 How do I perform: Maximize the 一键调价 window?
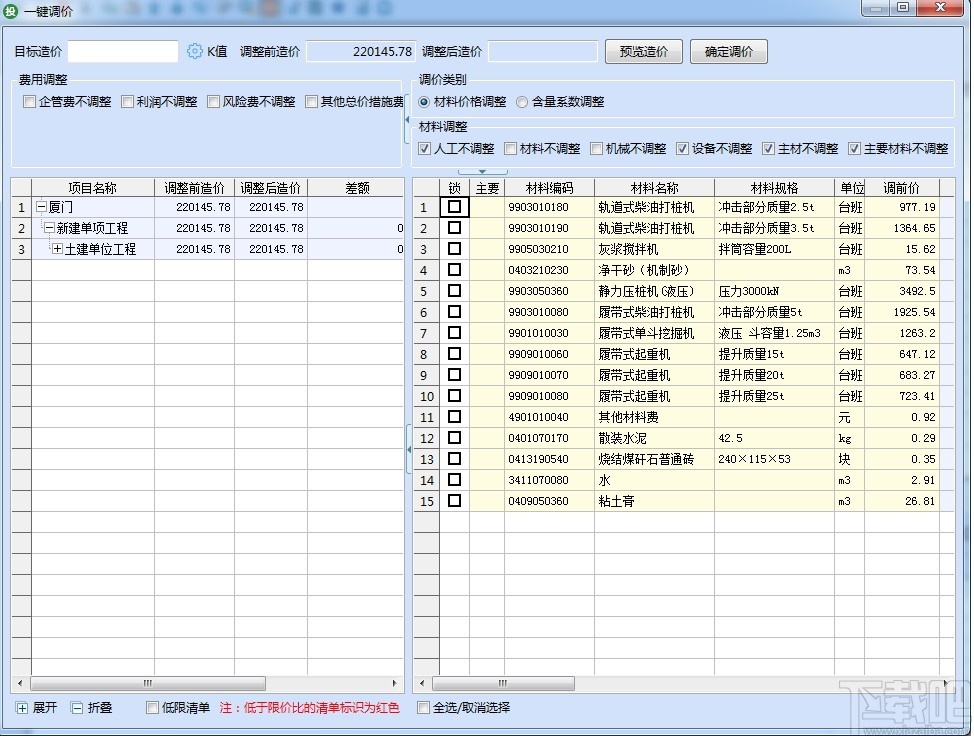pyautogui.click(x=903, y=7)
